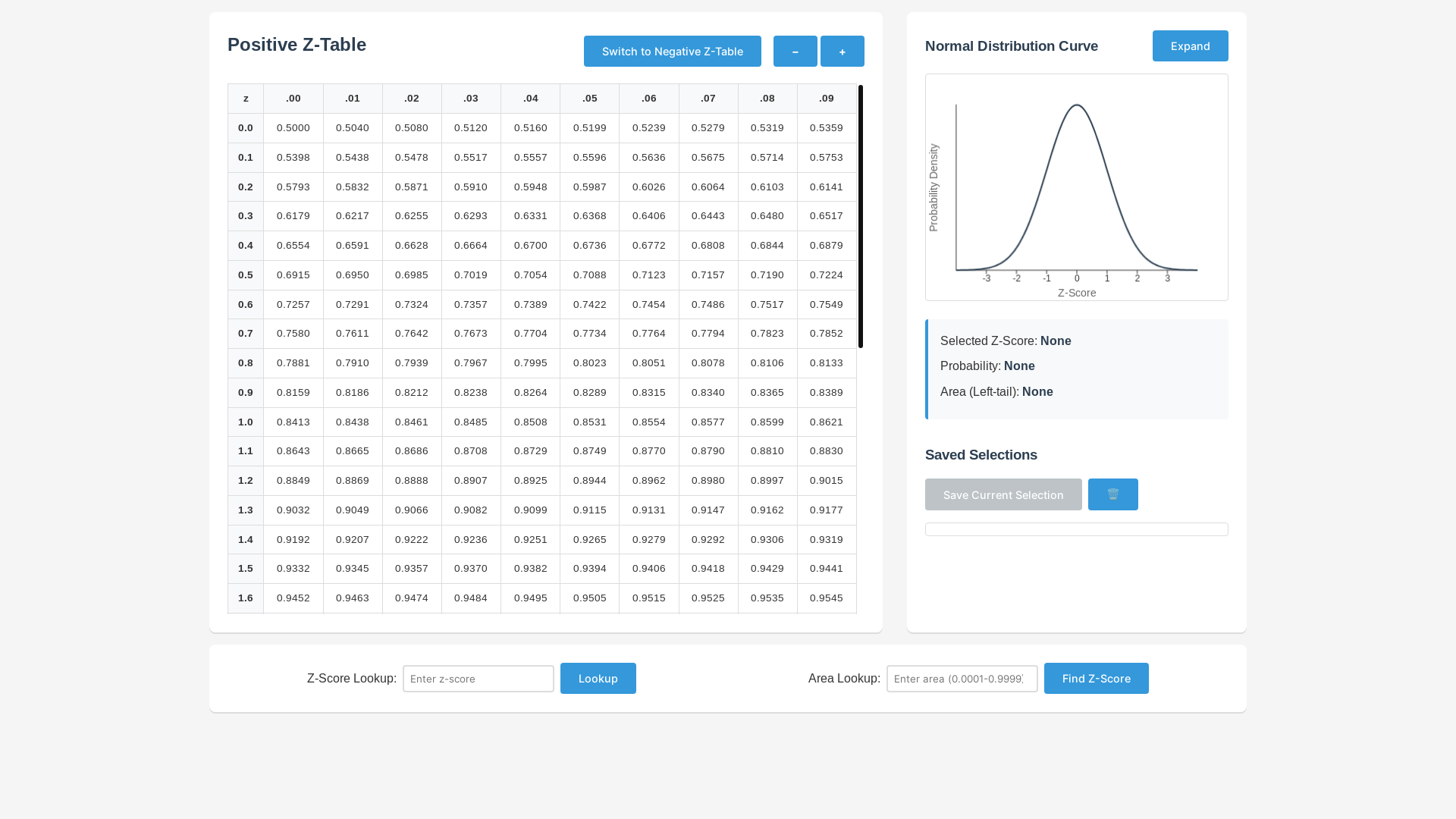Select cell 0.8106 in row 0.8

(767, 363)
